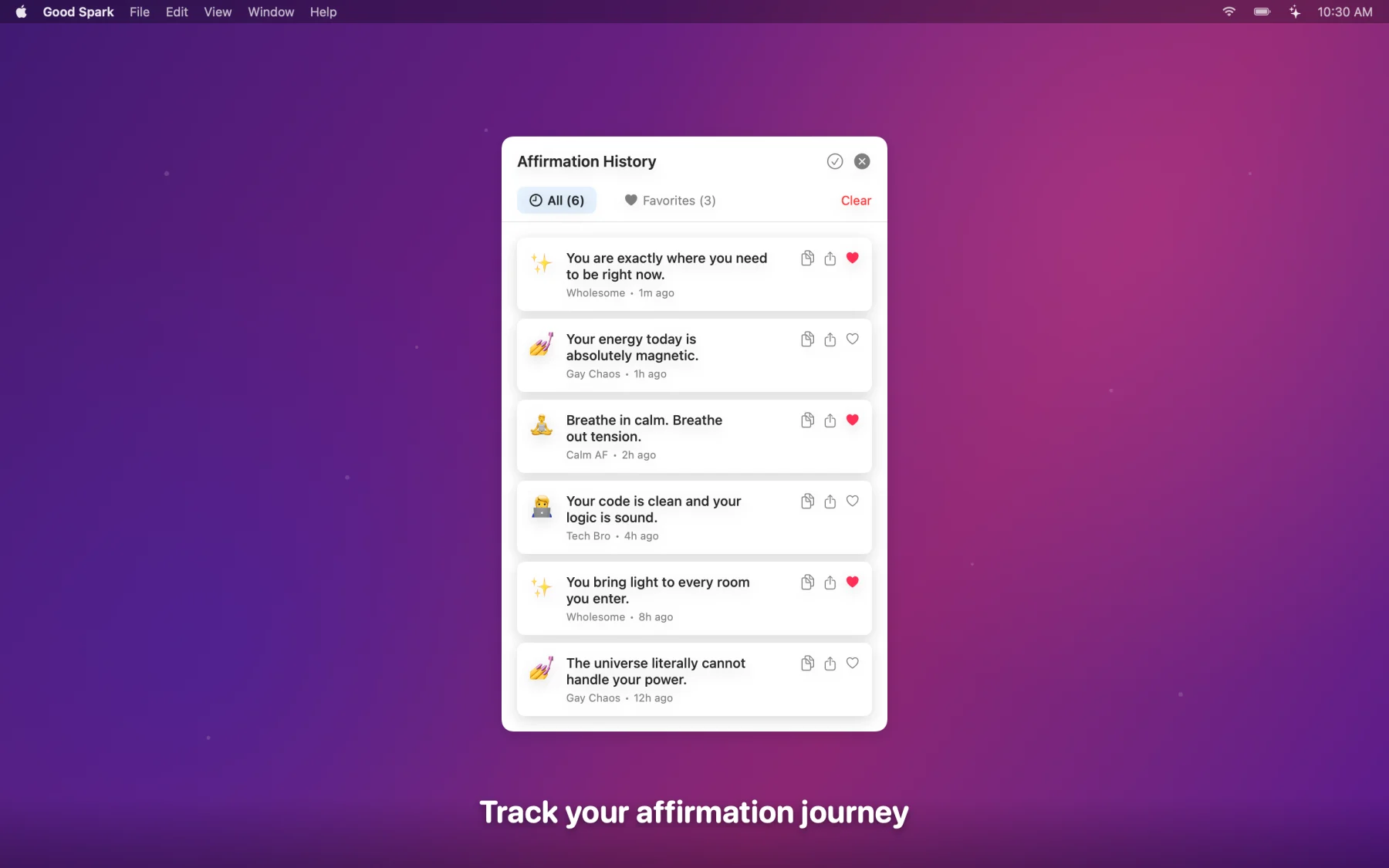Open the Good Spark app menu
Viewport: 1389px width, 868px height.
click(x=78, y=12)
